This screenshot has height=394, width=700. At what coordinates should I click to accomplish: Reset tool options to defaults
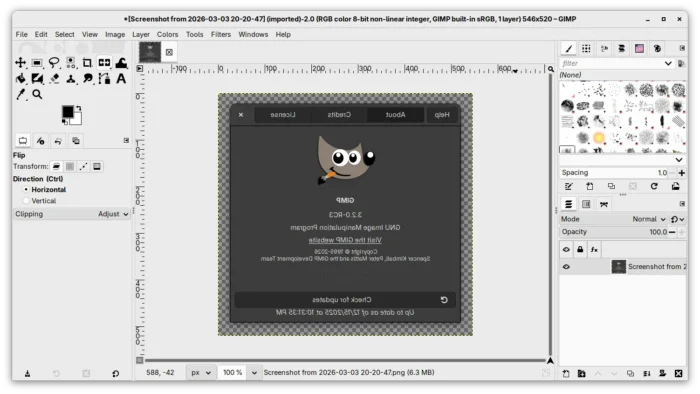pos(116,373)
